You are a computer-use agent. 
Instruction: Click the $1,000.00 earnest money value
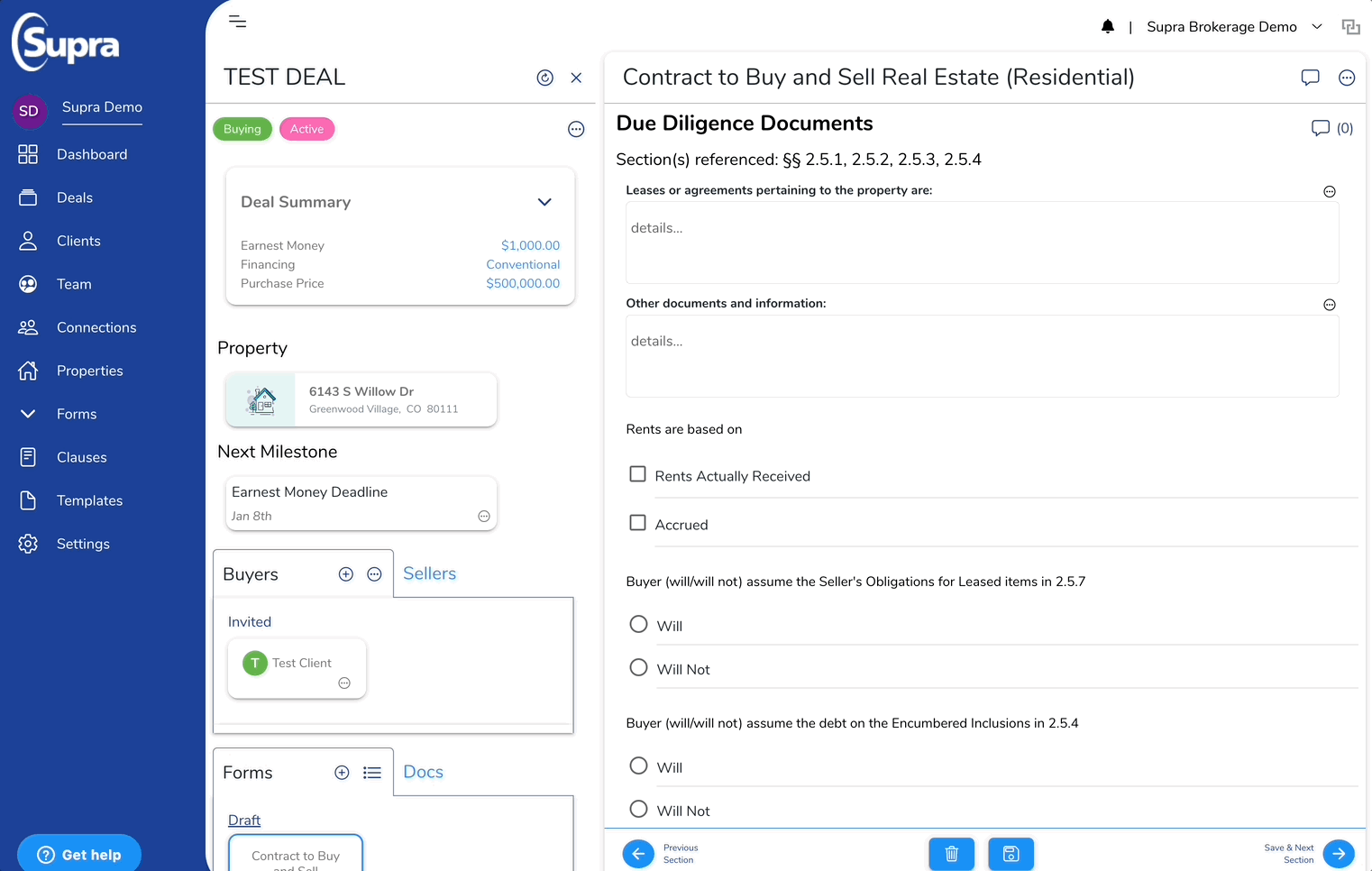point(530,245)
